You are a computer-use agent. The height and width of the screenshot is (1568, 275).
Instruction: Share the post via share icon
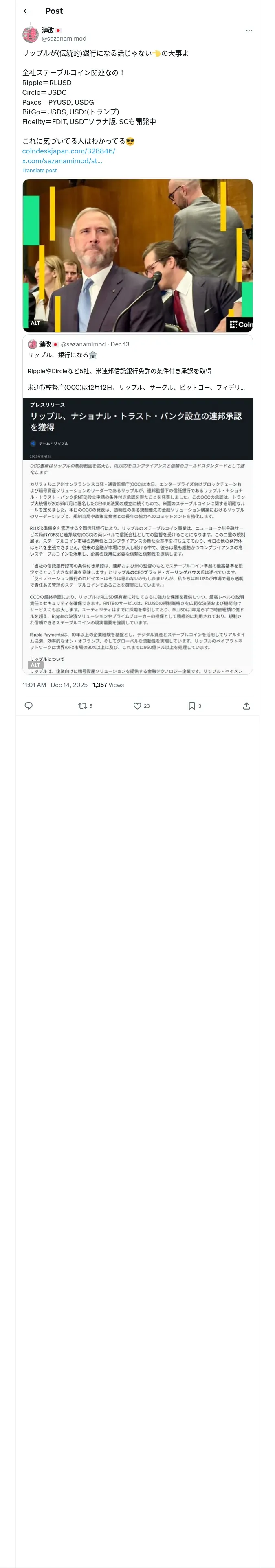coord(246,705)
